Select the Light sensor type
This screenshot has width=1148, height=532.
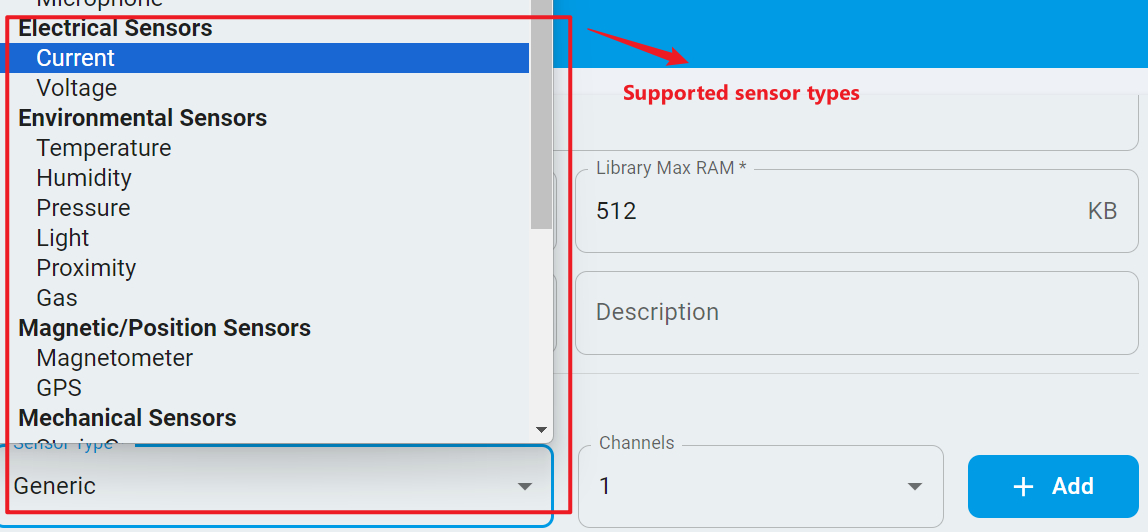63,238
